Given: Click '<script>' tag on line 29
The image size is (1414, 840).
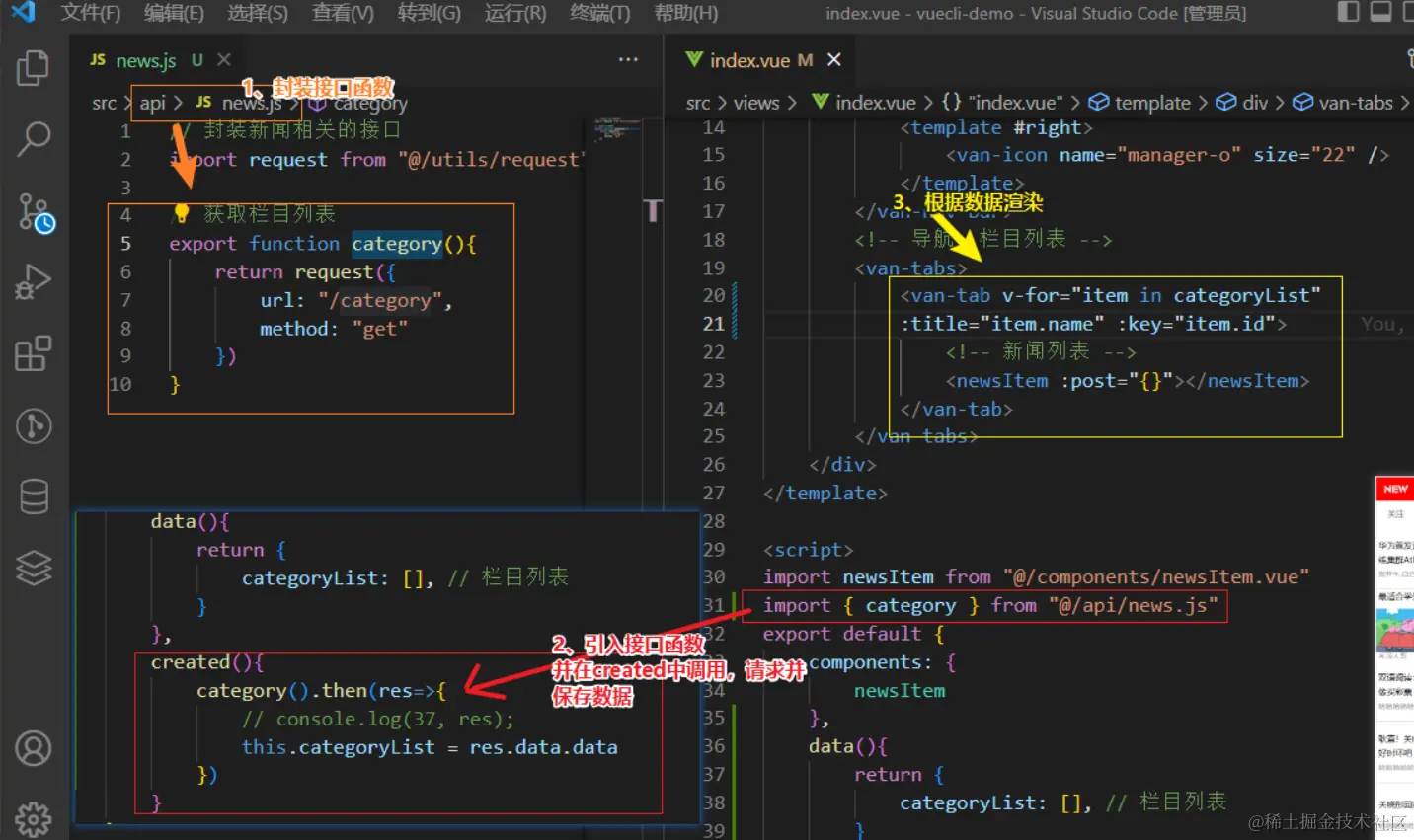Looking at the screenshot, I should coord(808,550).
